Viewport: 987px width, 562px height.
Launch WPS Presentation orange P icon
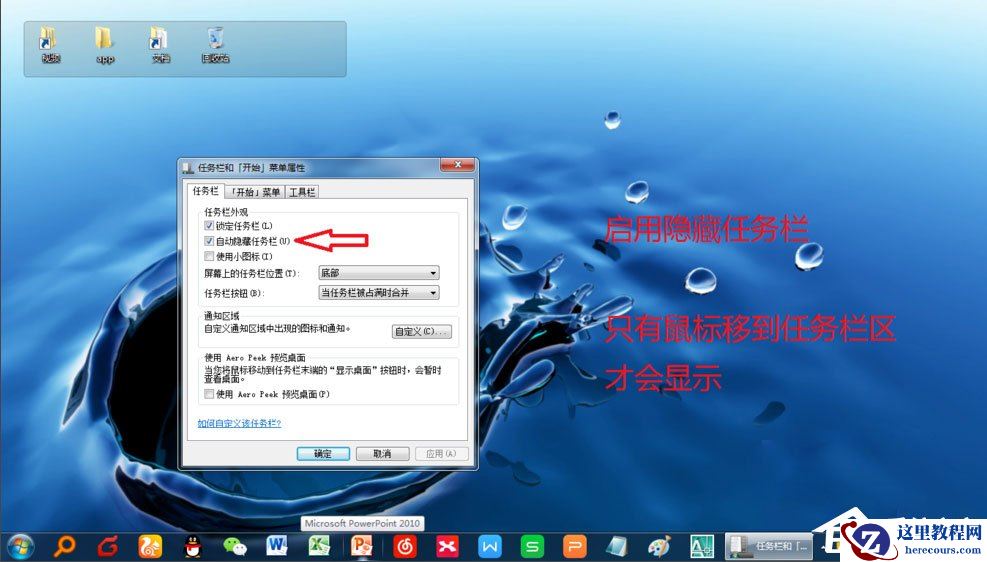575,546
